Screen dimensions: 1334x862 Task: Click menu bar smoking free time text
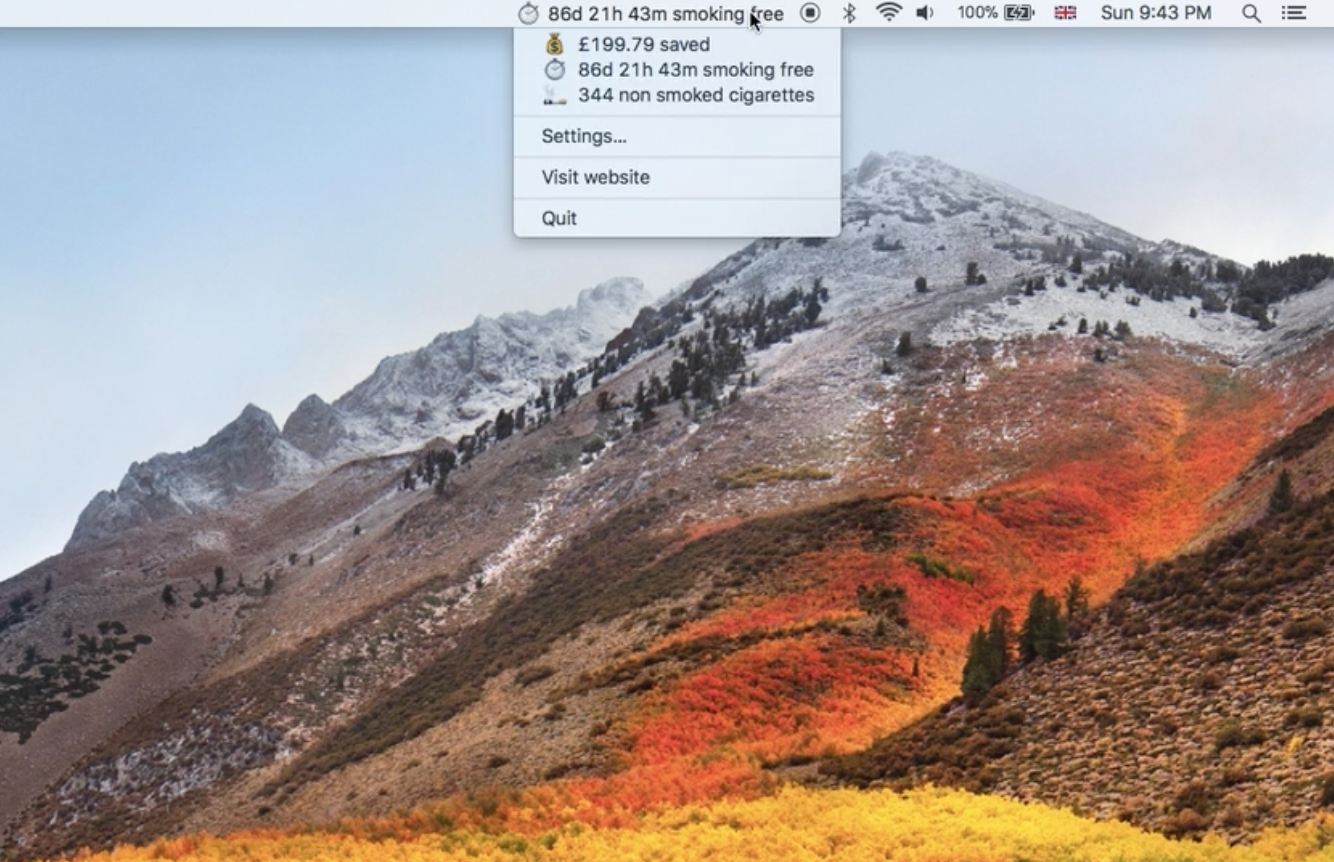(x=665, y=14)
